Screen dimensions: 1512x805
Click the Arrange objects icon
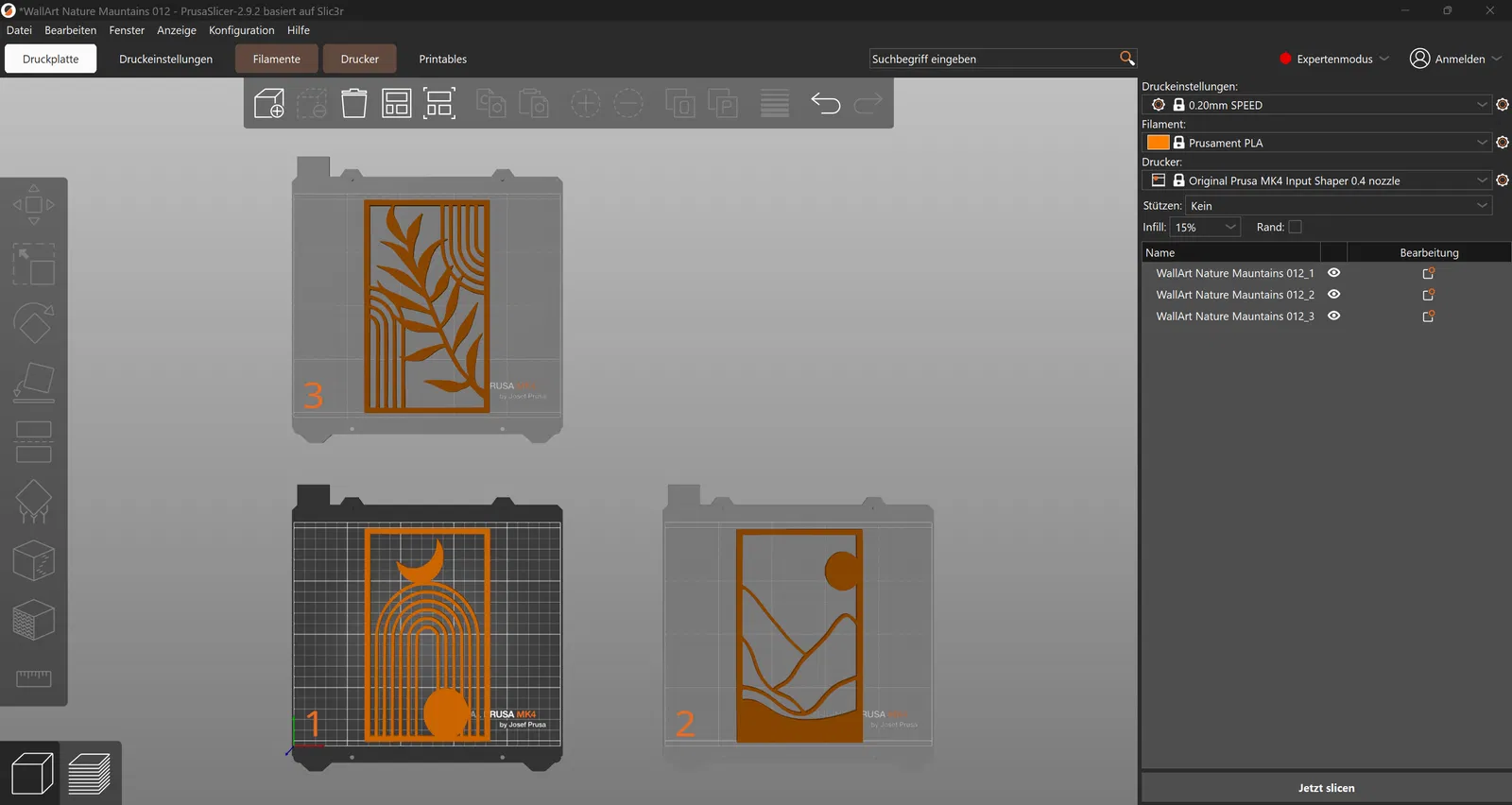(x=397, y=103)
